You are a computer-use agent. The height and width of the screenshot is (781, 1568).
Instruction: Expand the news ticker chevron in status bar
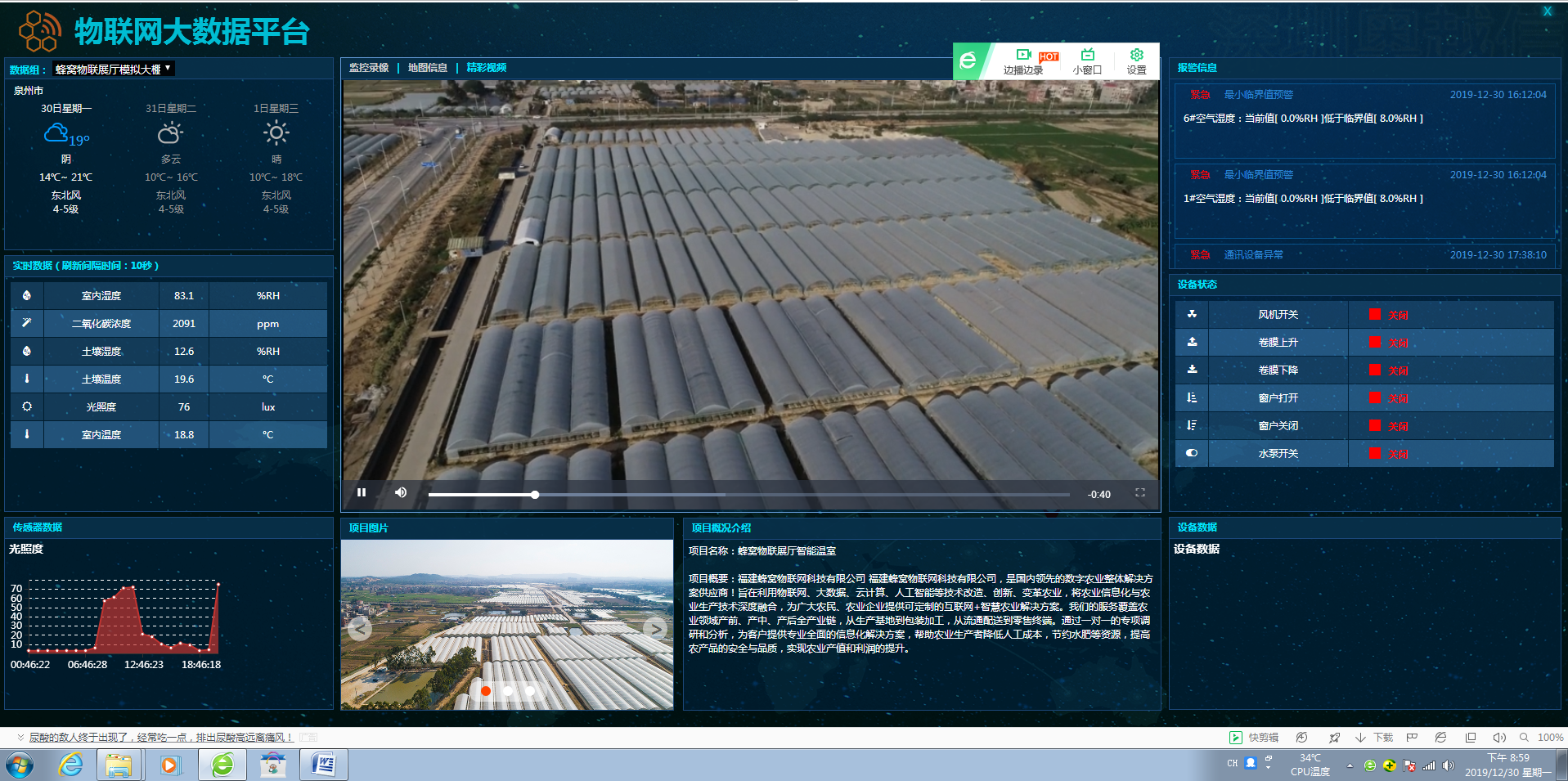point(20,738)
